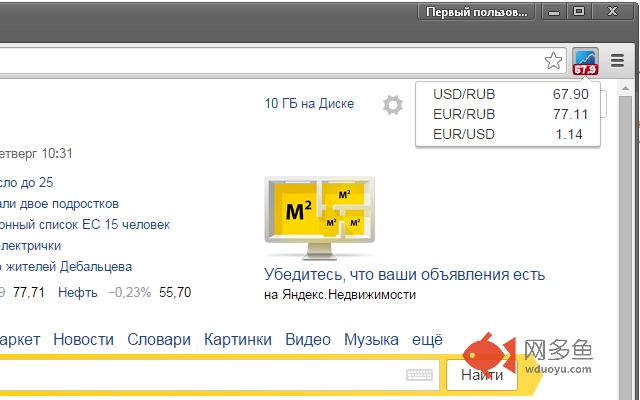
Task: Open news headline about жителей Дебальцева
Action: pos(66,267)
